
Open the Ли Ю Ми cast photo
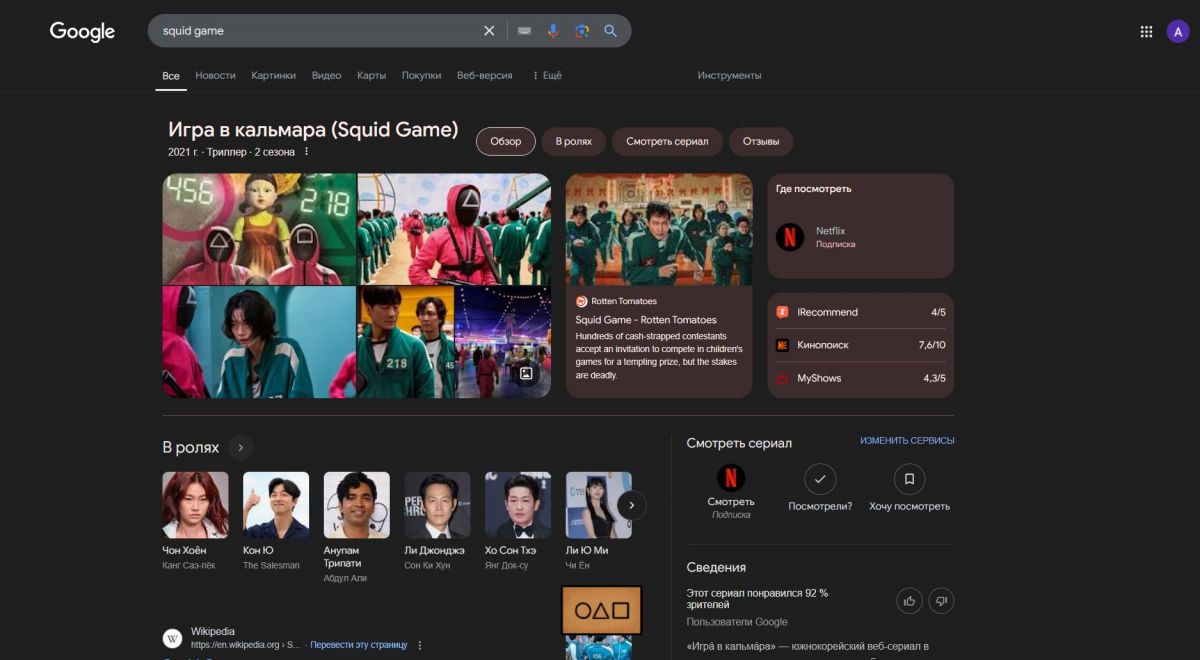(x=599, y=505)
